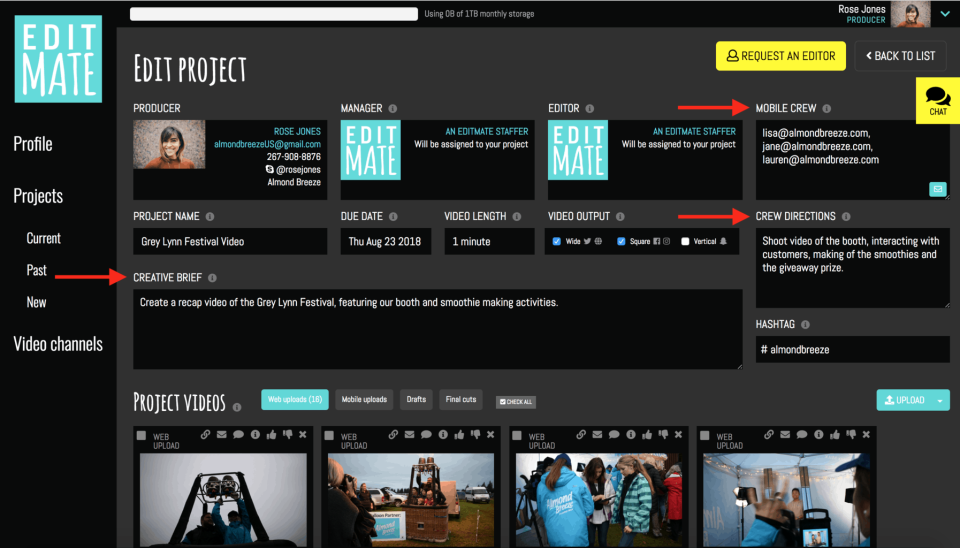Open Upload button dropdown arrow
Screen dimensions: 960x548
pyautogui.click(x=940, y=400)
